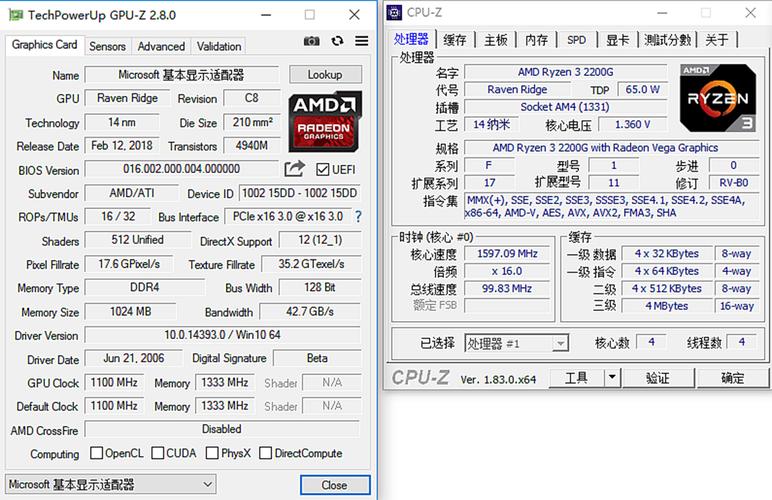The width and height of the screenshot is (772, 500).
Task: Expand the 工具 button dropdown arrow
Action: click(612, 377)
